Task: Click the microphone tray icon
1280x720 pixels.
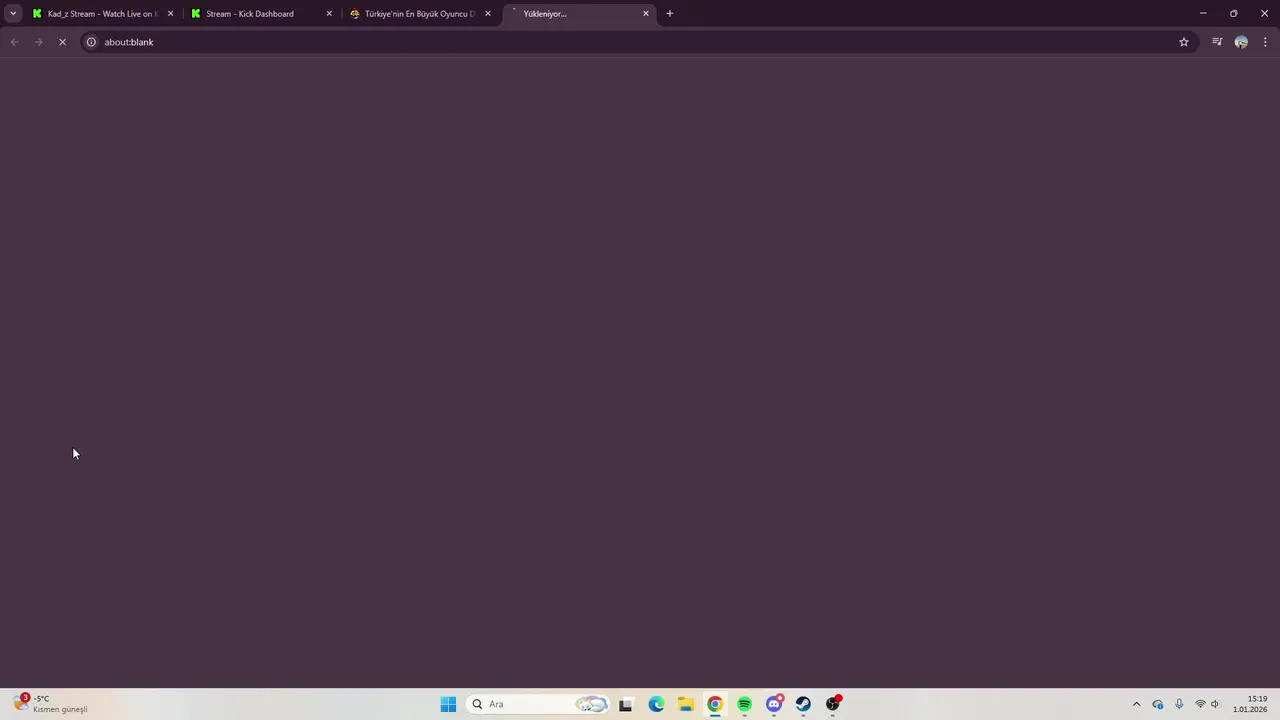Action: tap(1180, 704)
